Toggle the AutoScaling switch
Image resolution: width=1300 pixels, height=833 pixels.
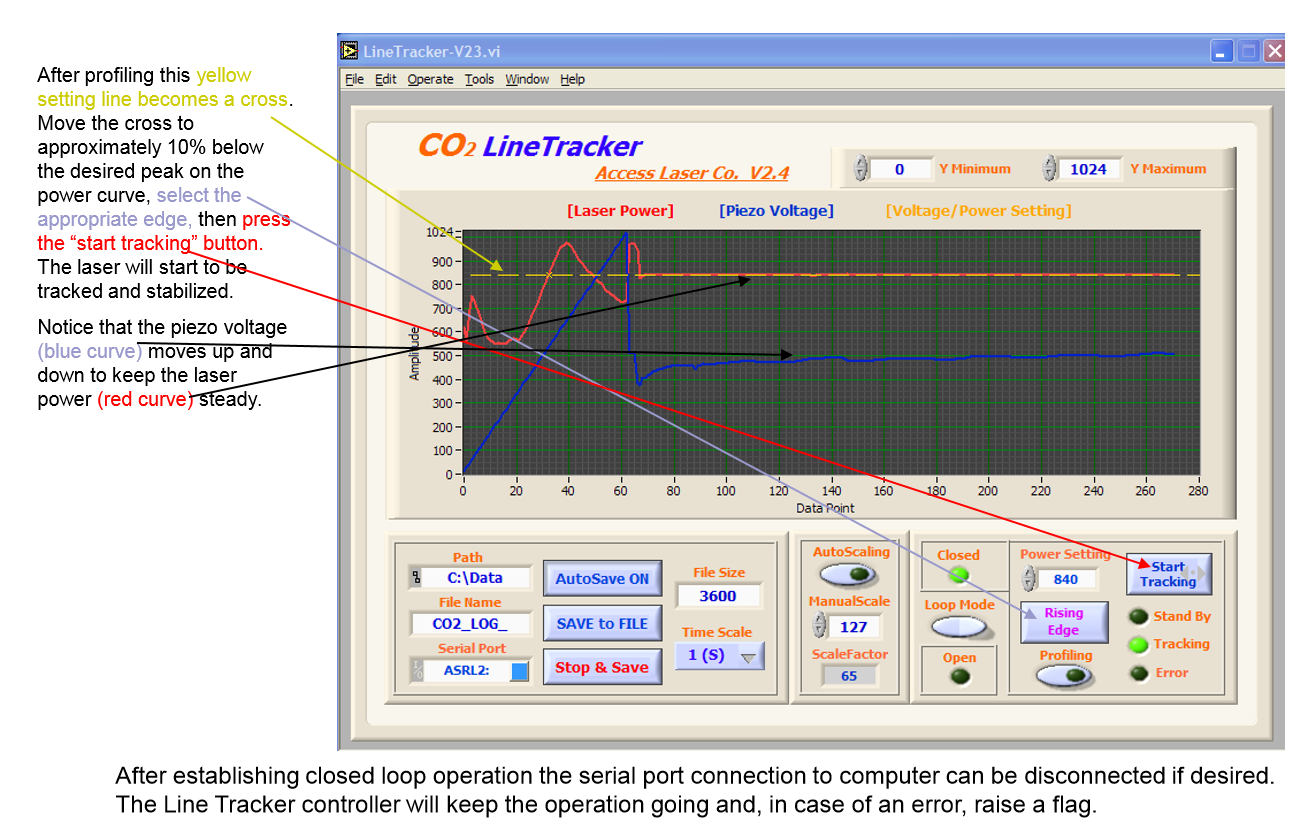tap(849, 573)
